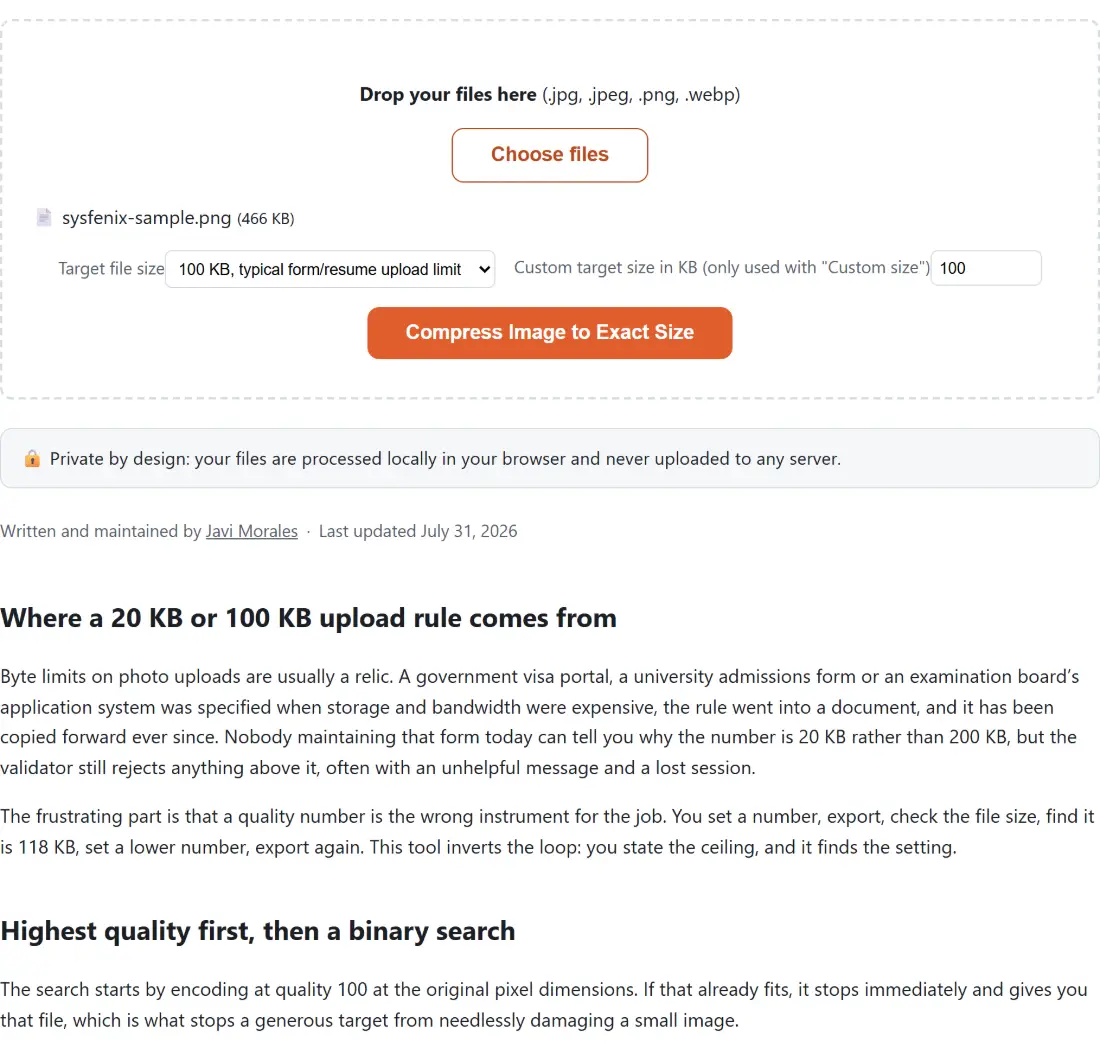Click paragraph starting with Byte limits
The image size is (1100, 1048).
539,722
